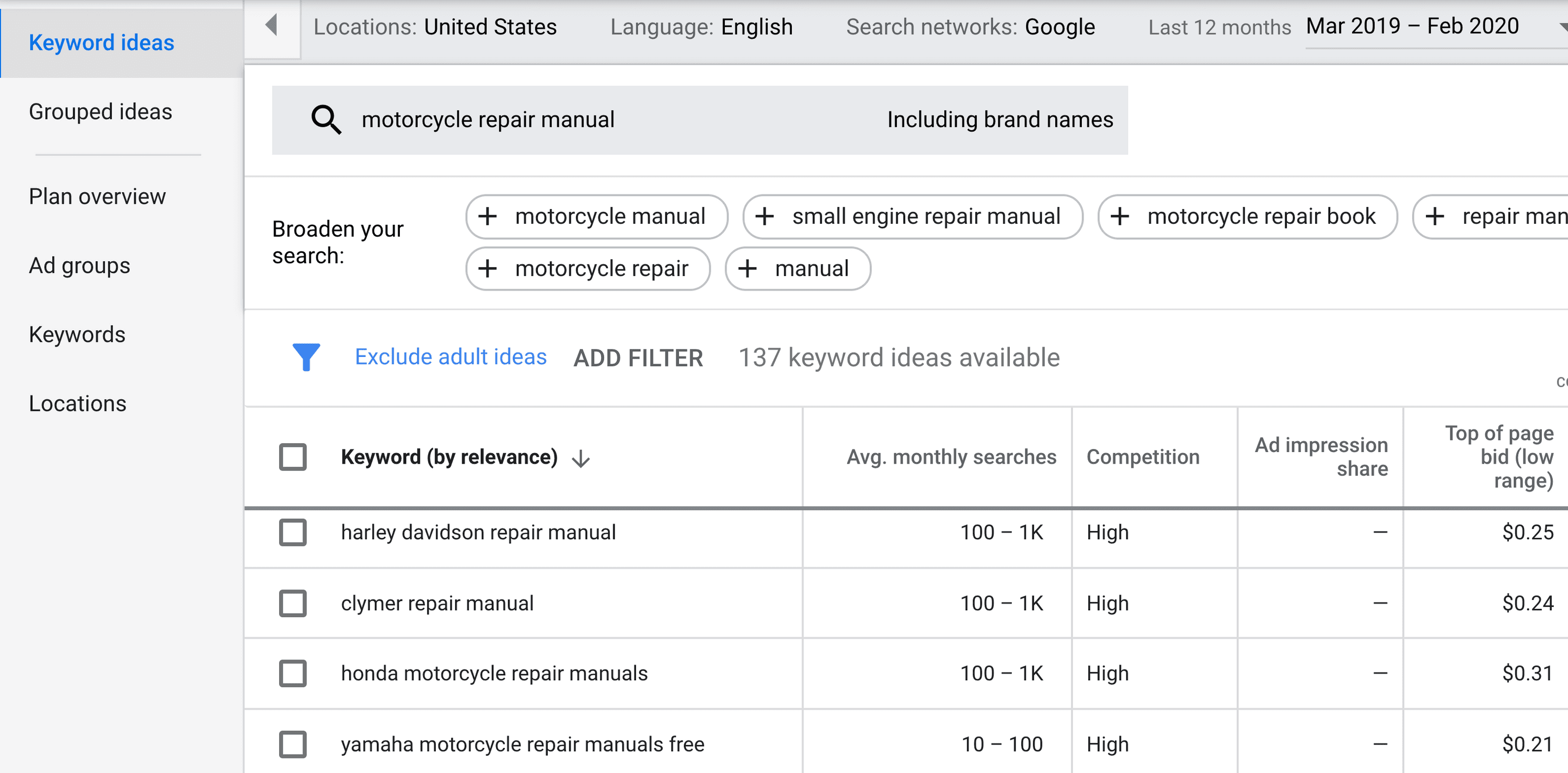The height and width of the screenshot is (773, 1568).
Task: Add the manual suggestion chip
Action: 798,269
